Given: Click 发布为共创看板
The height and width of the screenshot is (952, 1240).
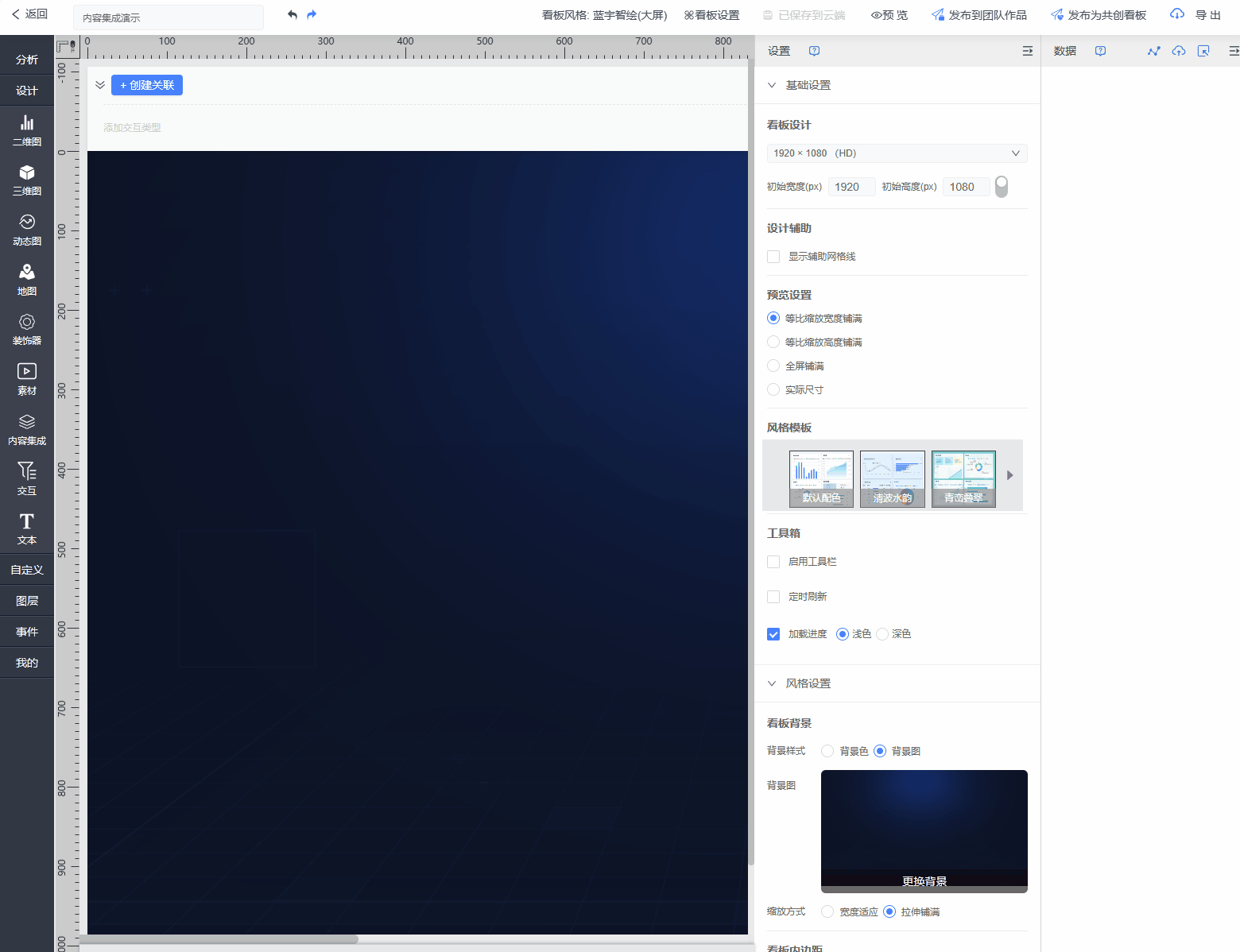Looking at the screenshot, I should [1099, 15].
